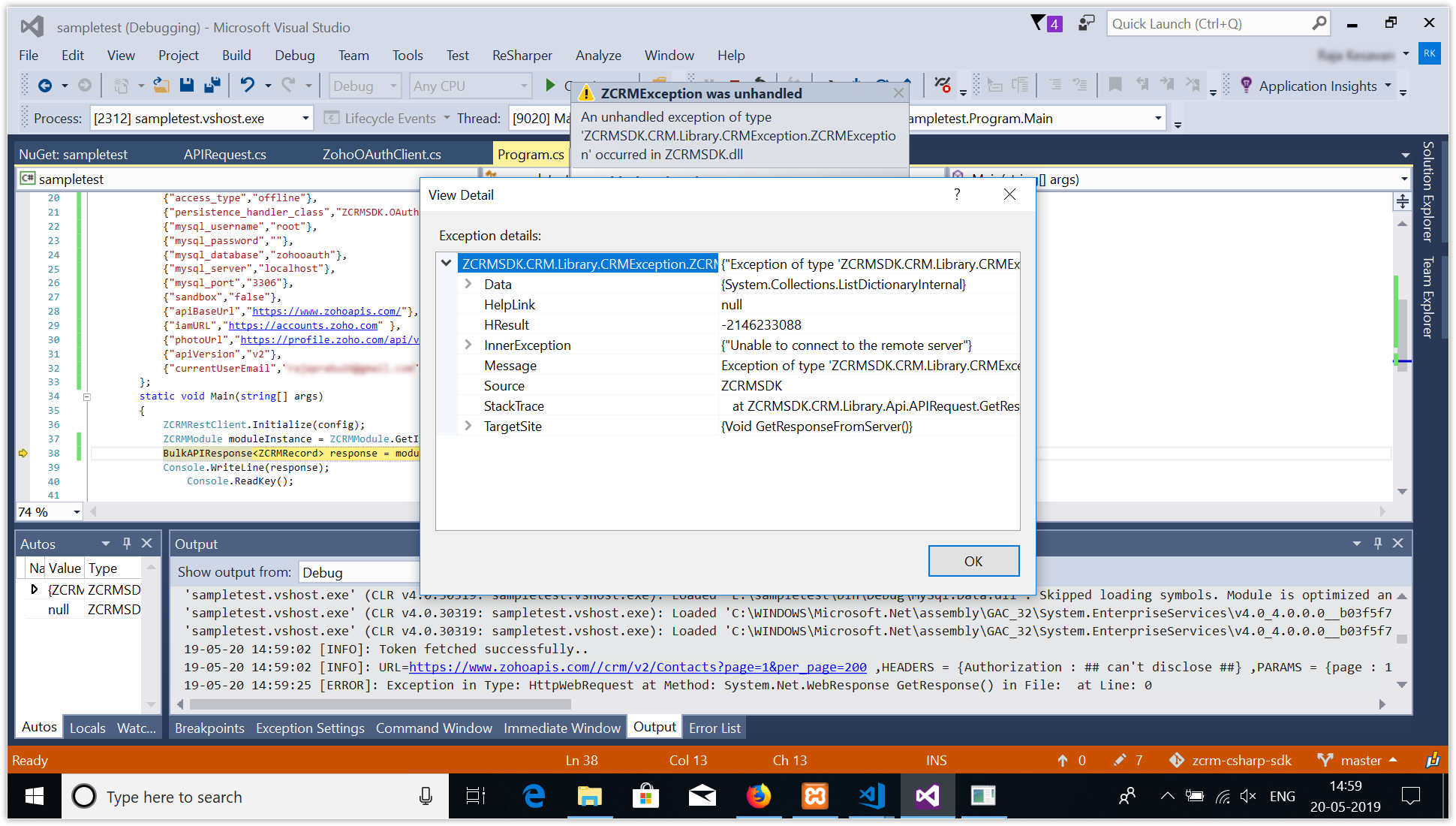Image resolution: width=1456 pixels, height=826 pixels.
Task: Switch to the Error List tab
Action: [x=714, y=728]
